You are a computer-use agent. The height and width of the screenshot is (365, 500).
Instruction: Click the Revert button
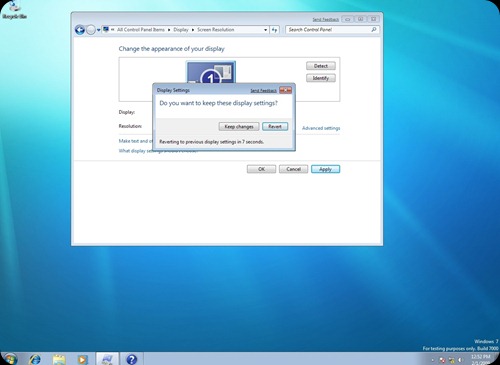tap(275, 127)
